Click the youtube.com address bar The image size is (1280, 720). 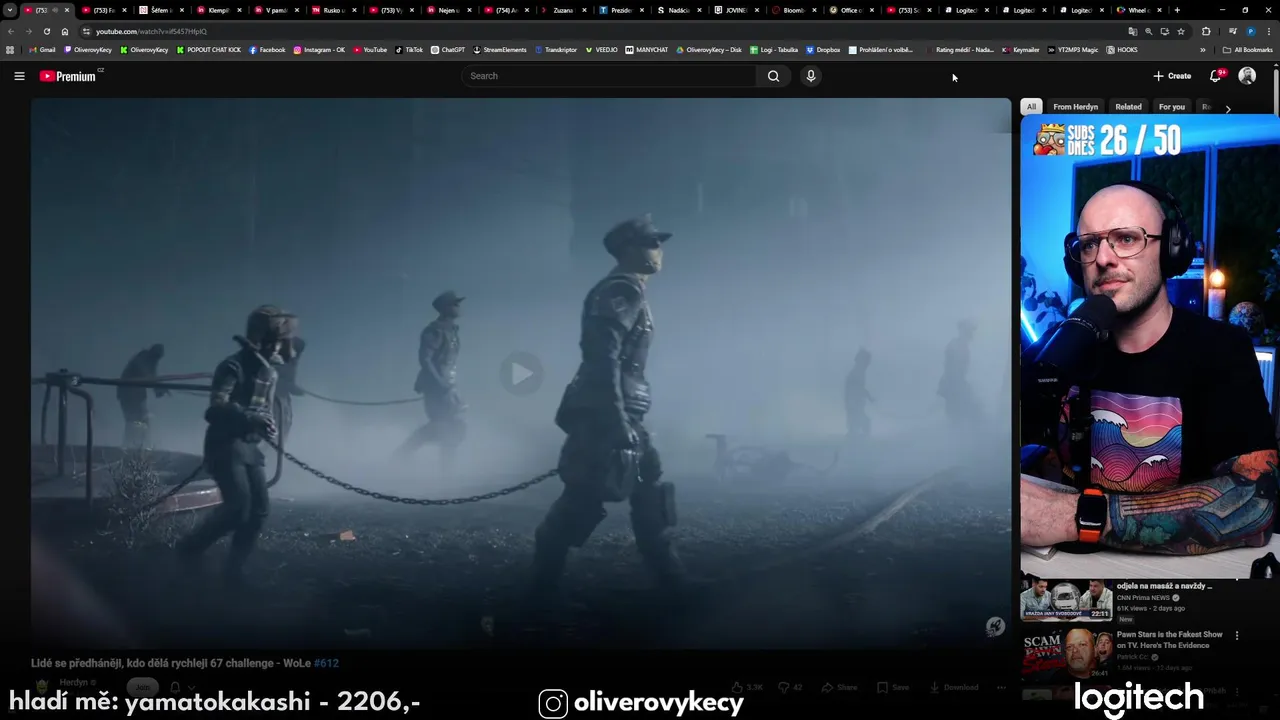point(600,31)
